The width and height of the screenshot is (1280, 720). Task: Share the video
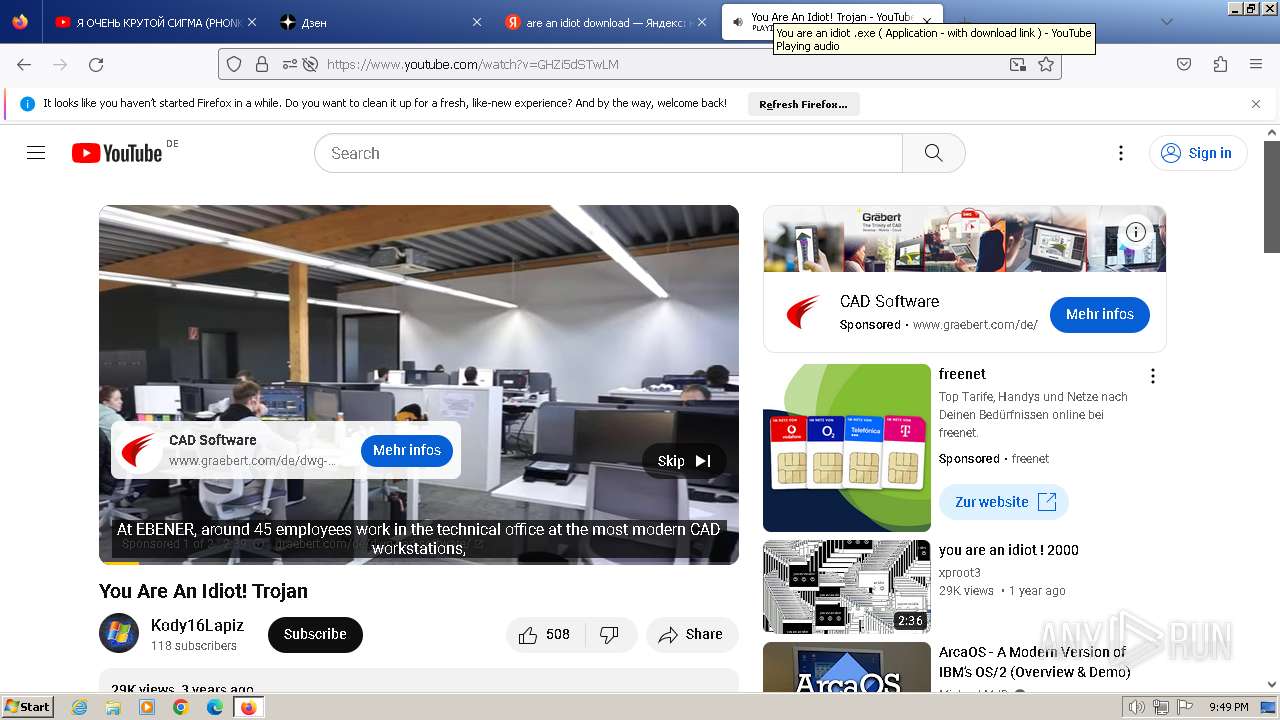pyautogui.click(x=692, y=634)
